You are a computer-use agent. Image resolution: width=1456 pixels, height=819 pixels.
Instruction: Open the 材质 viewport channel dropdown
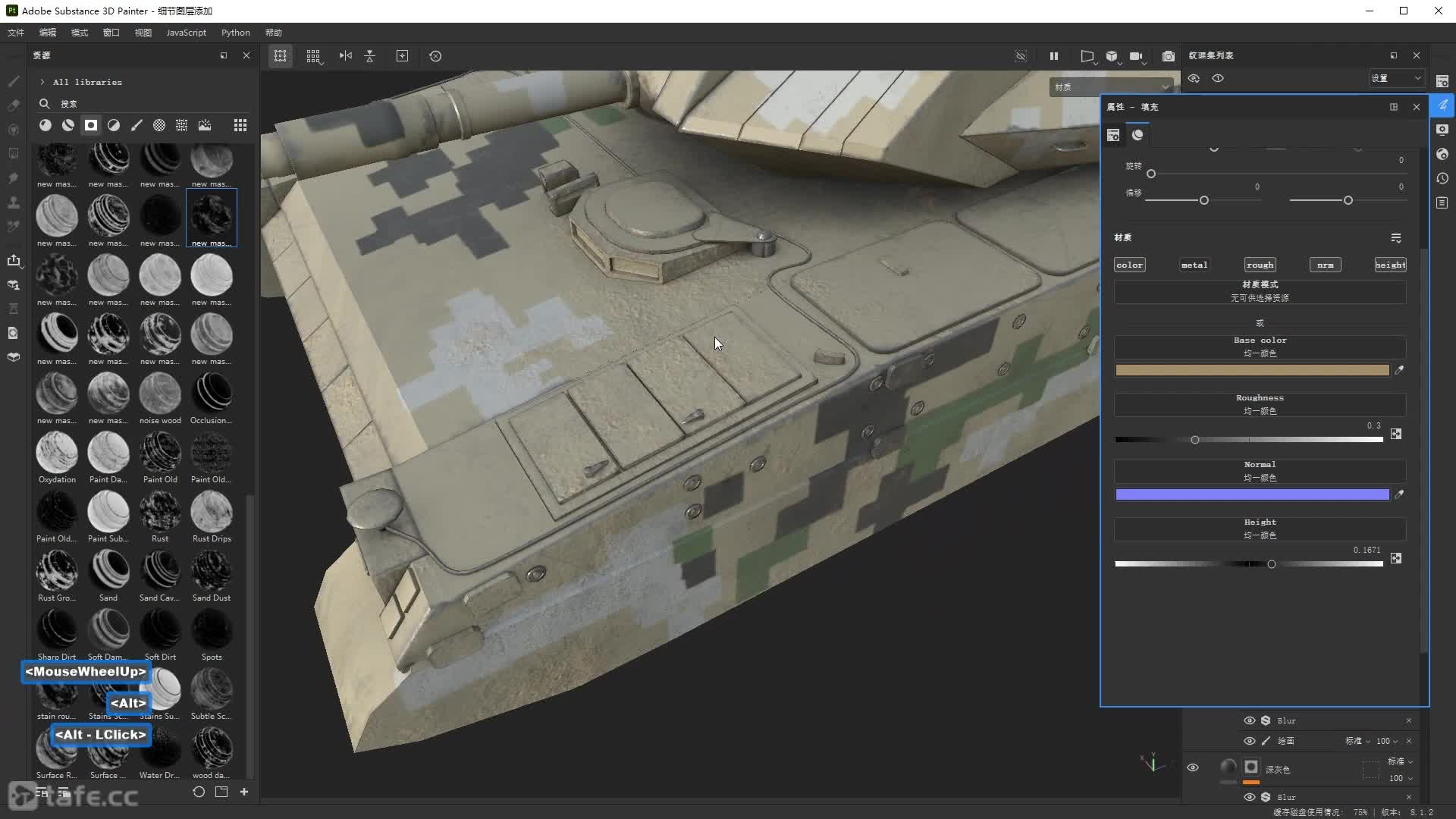pos(1111,87)
